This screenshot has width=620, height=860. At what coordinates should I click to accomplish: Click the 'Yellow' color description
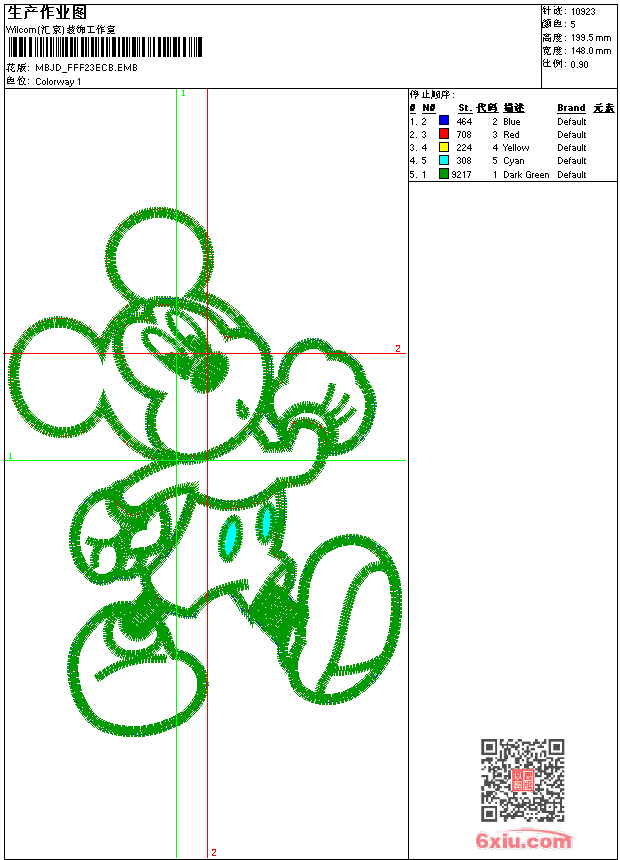[516, 148]
